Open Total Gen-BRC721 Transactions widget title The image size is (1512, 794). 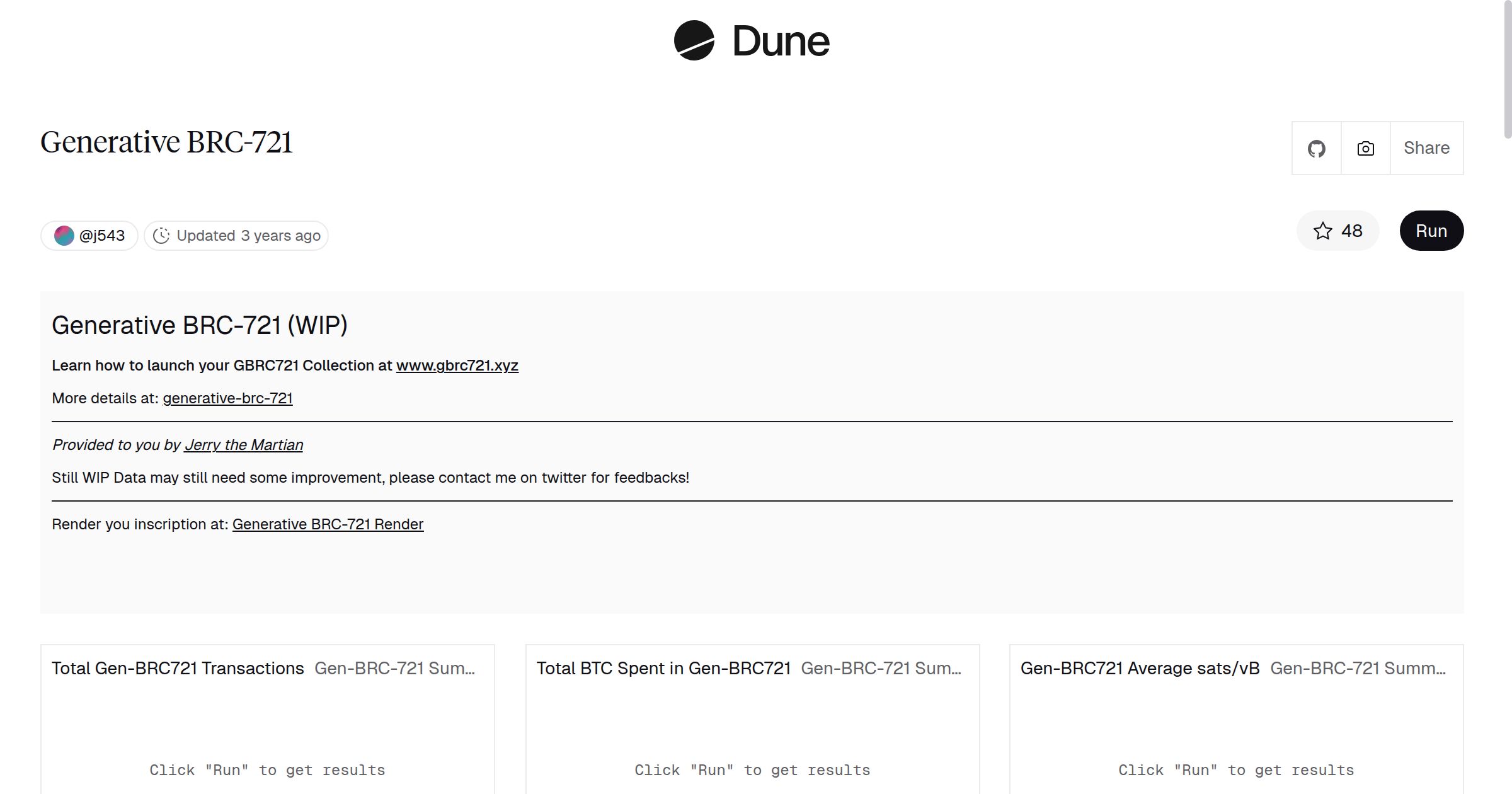point(178,669)
